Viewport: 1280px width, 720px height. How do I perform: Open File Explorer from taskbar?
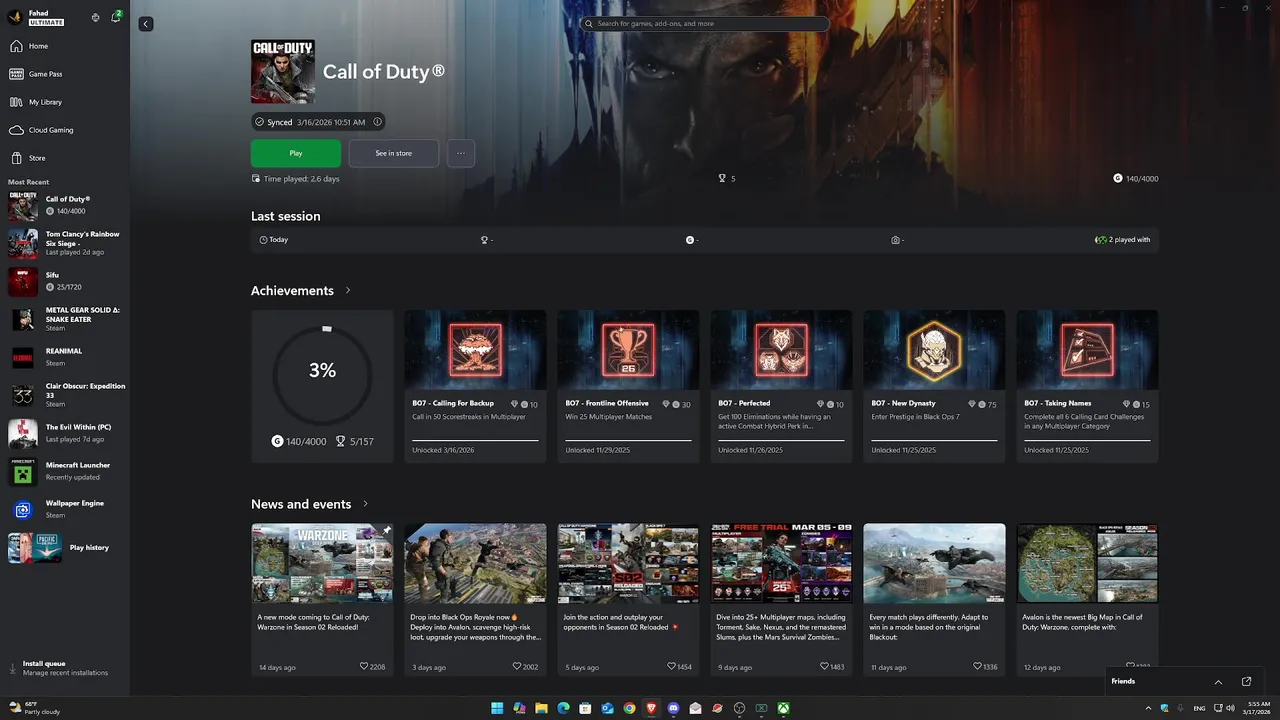541,708
